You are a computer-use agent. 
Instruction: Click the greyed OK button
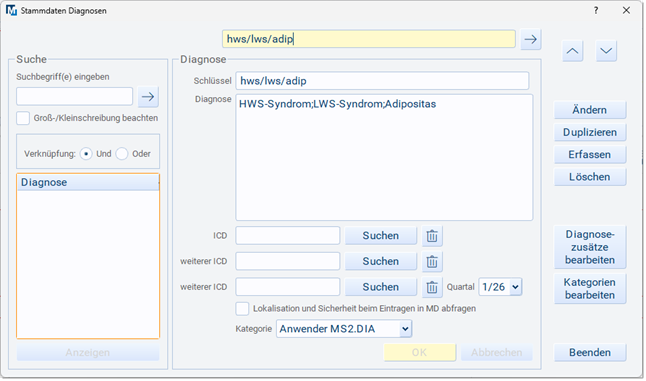[x=419, y=353]
